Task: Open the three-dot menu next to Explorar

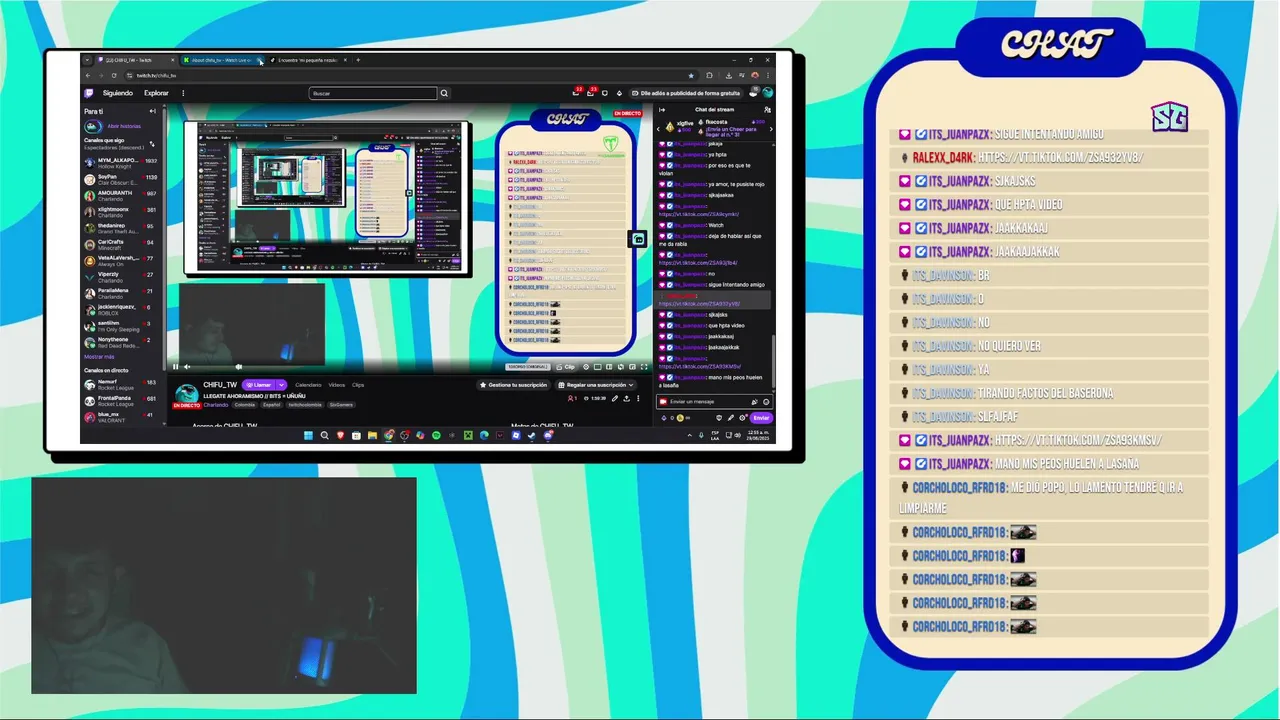Action: point(183,93)
